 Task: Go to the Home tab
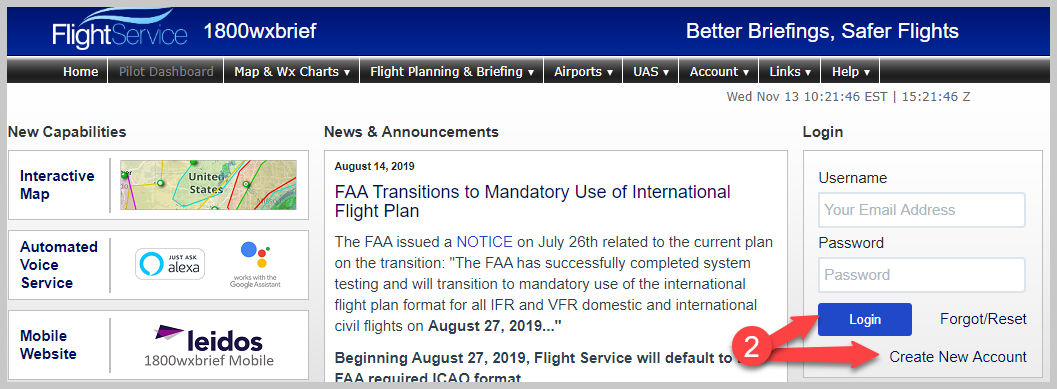tap(81, 71)
